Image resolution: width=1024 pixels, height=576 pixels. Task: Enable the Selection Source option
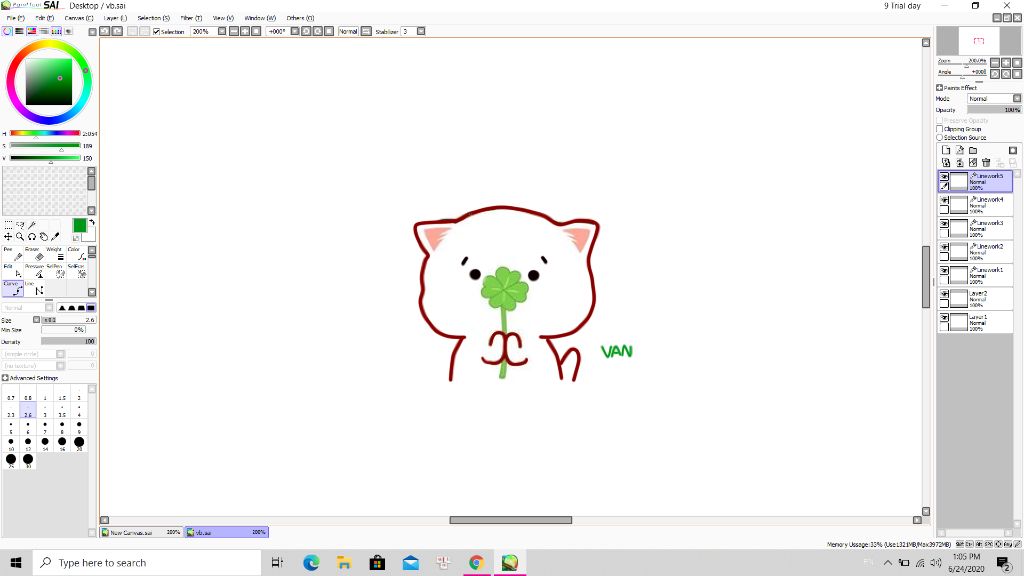tap(940, 138)
